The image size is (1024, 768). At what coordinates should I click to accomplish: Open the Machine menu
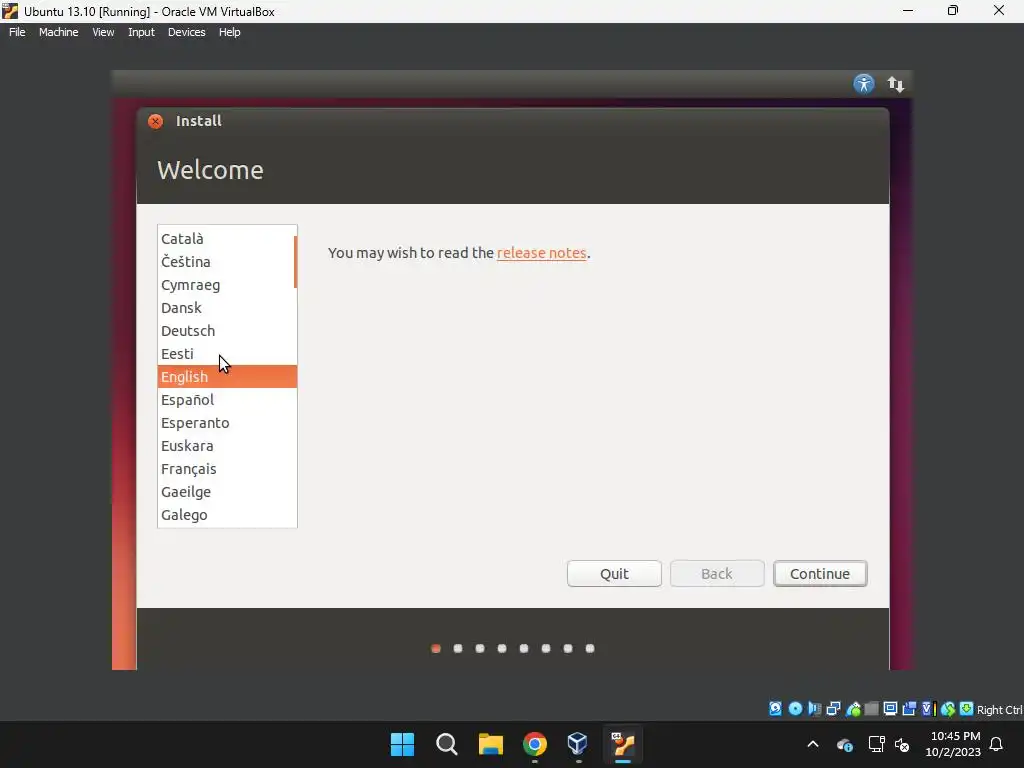coord(58,32)
